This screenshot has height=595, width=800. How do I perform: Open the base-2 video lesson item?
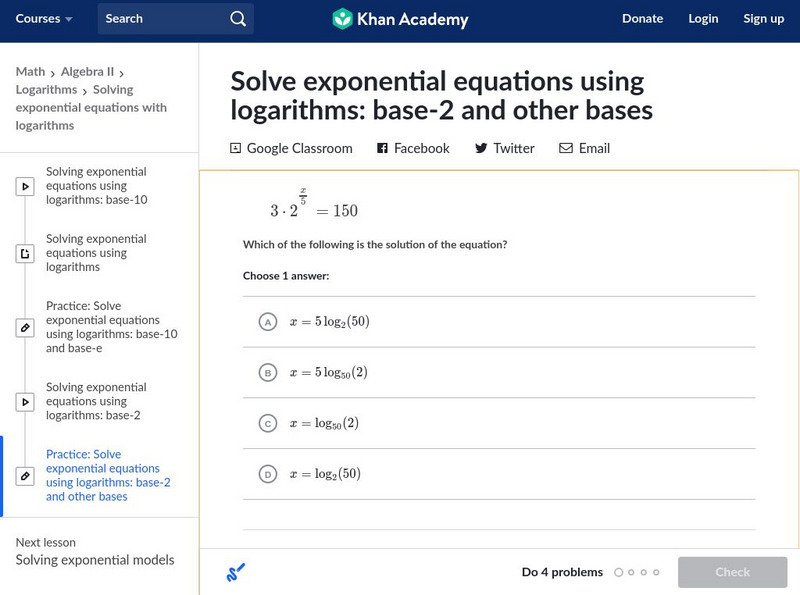[x=96, y=401]
